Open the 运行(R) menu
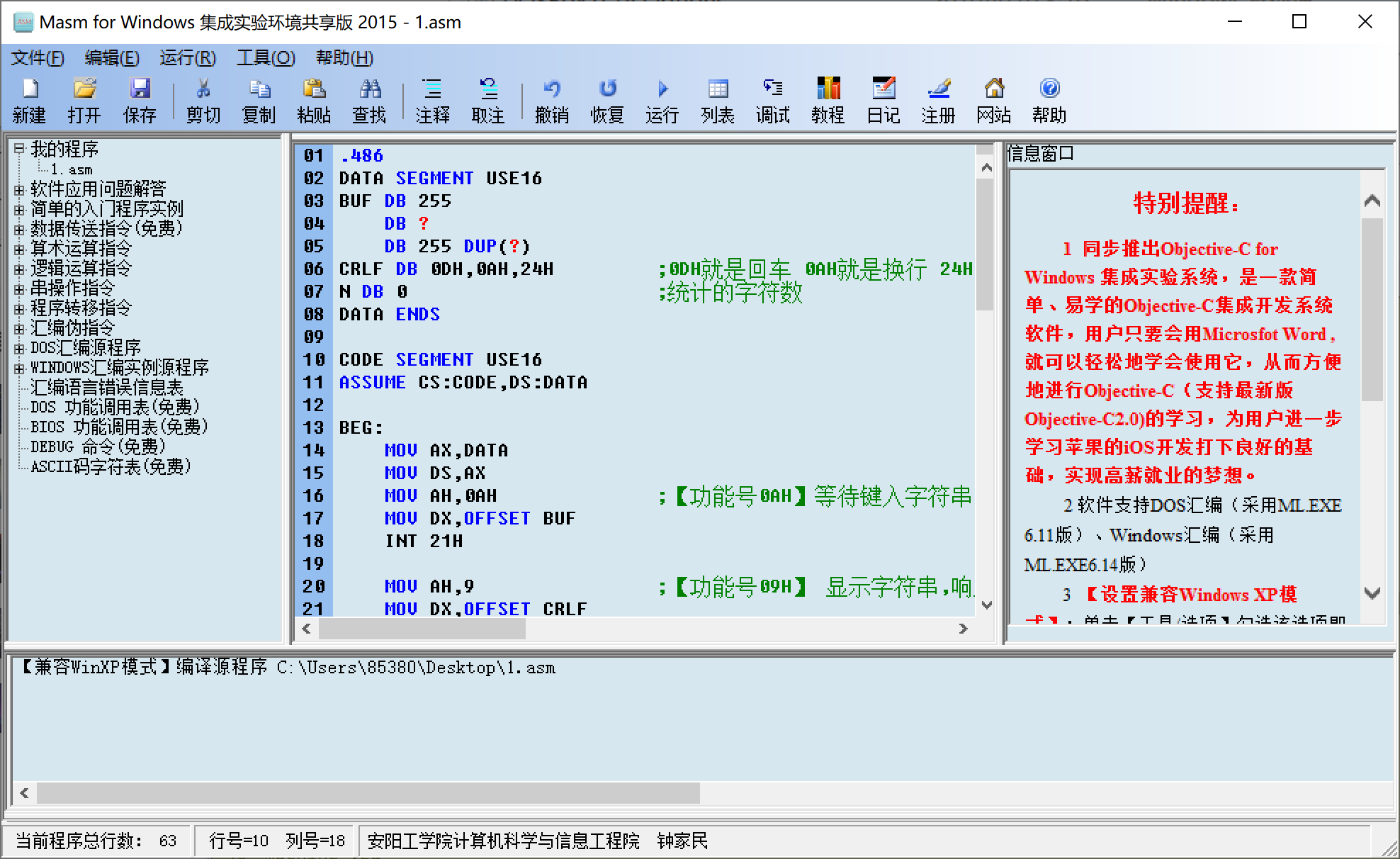Screen dimensions: 1400x859 coord(188,58)
